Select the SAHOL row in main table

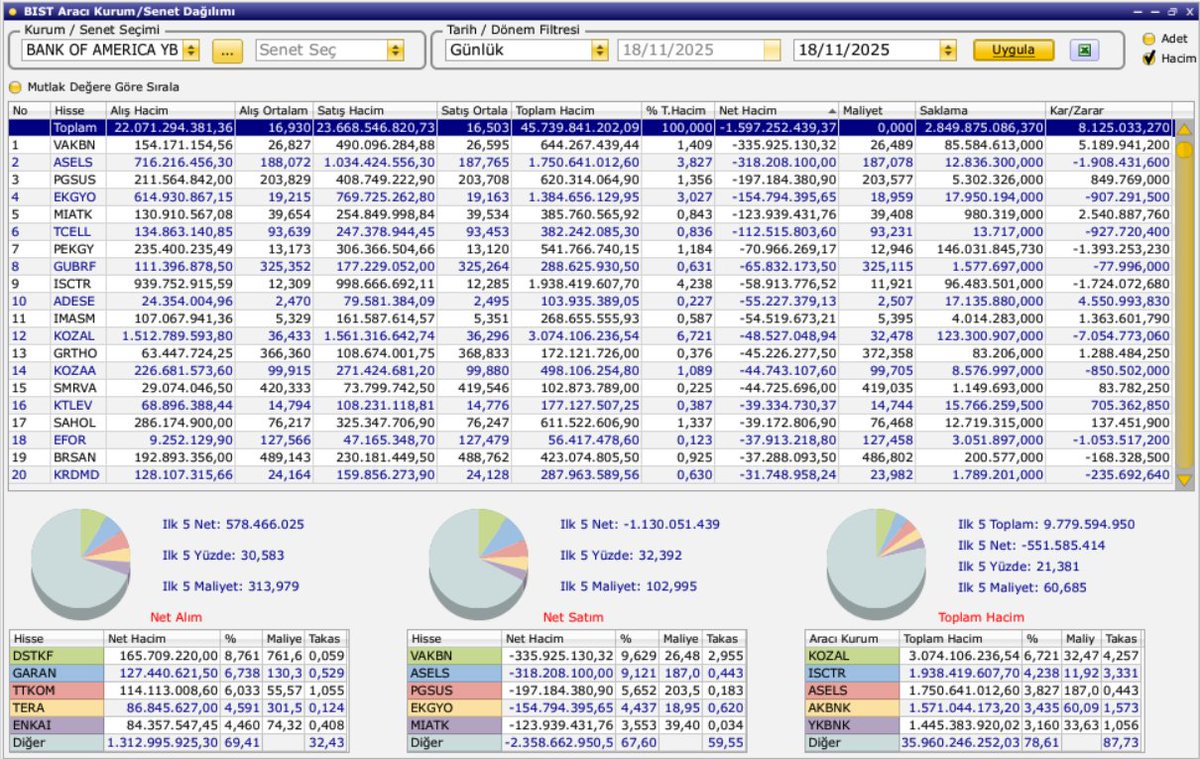[x=590, y=422]
